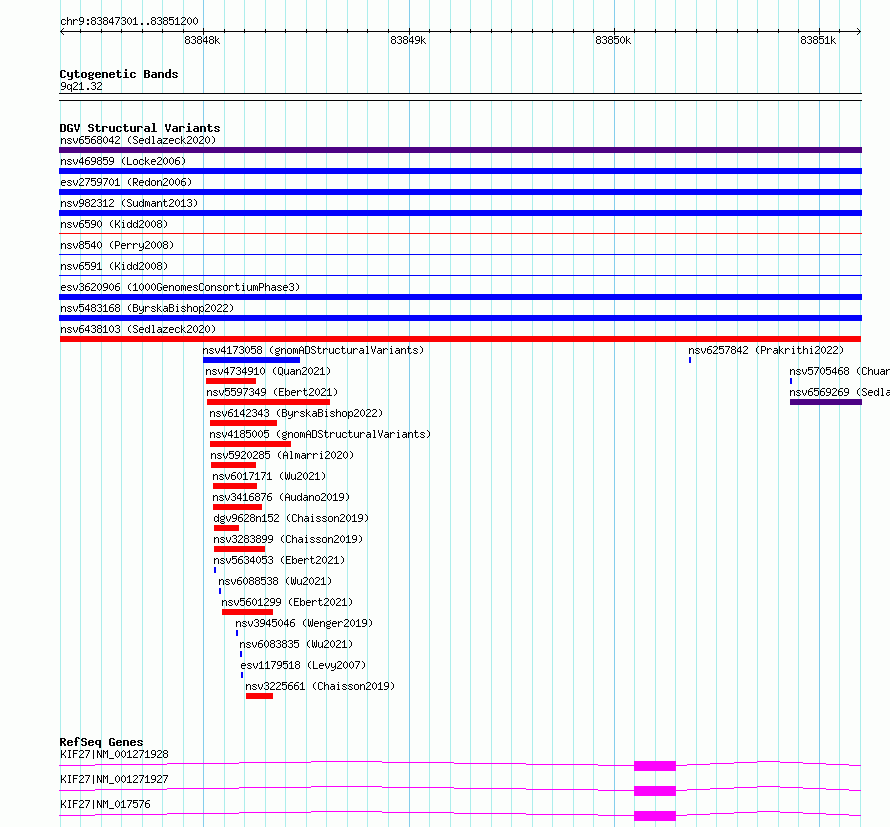This screenshot has height=827, width=890.
Task: Click the red nsv6438103 variant bar
Action: 460,339
